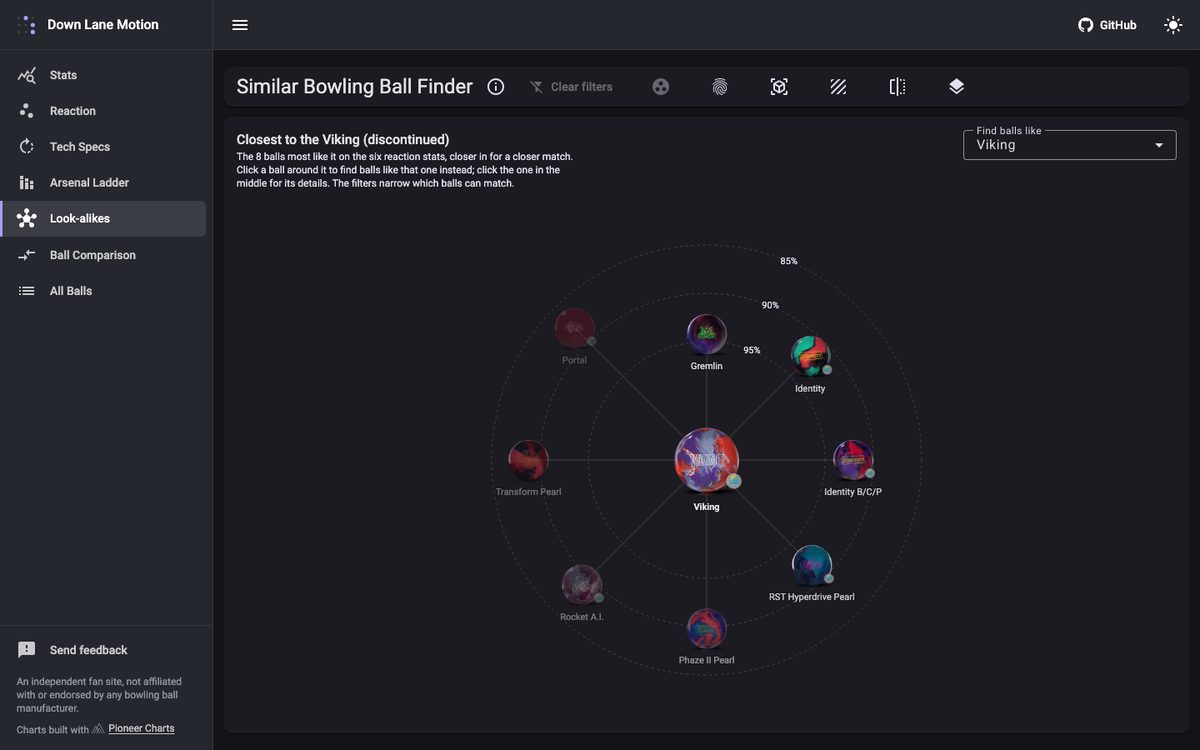Click the 95% ring label
The width and height of the screenshot is (1200, 750).
click(752, 350)
